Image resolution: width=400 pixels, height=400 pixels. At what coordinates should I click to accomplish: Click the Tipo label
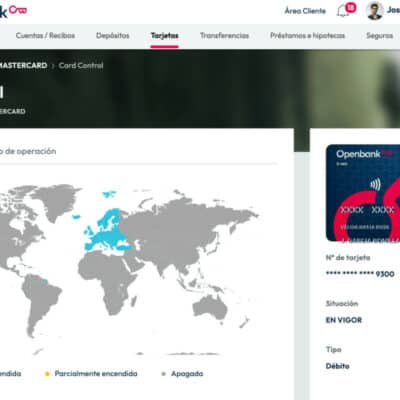coord(333,350)
